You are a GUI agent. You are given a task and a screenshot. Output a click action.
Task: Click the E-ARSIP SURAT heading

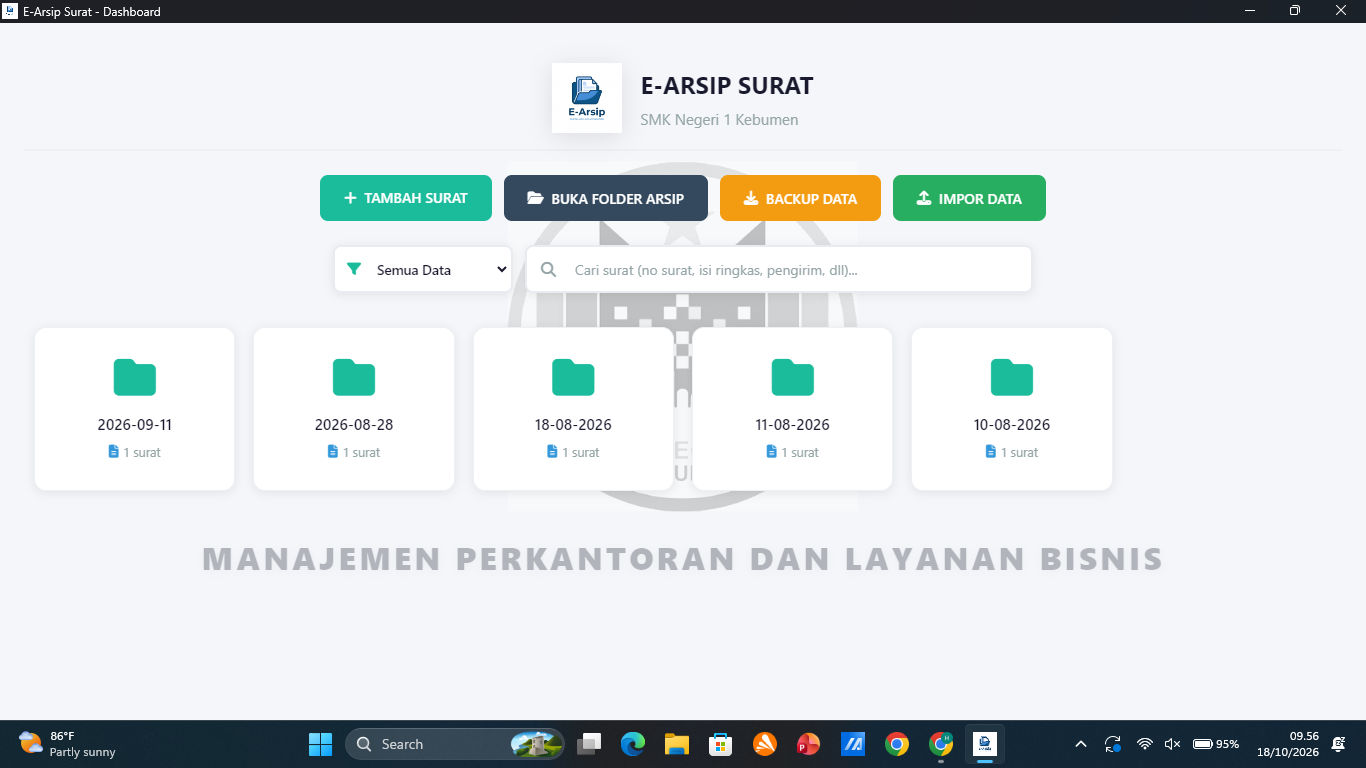coord(727,86)
